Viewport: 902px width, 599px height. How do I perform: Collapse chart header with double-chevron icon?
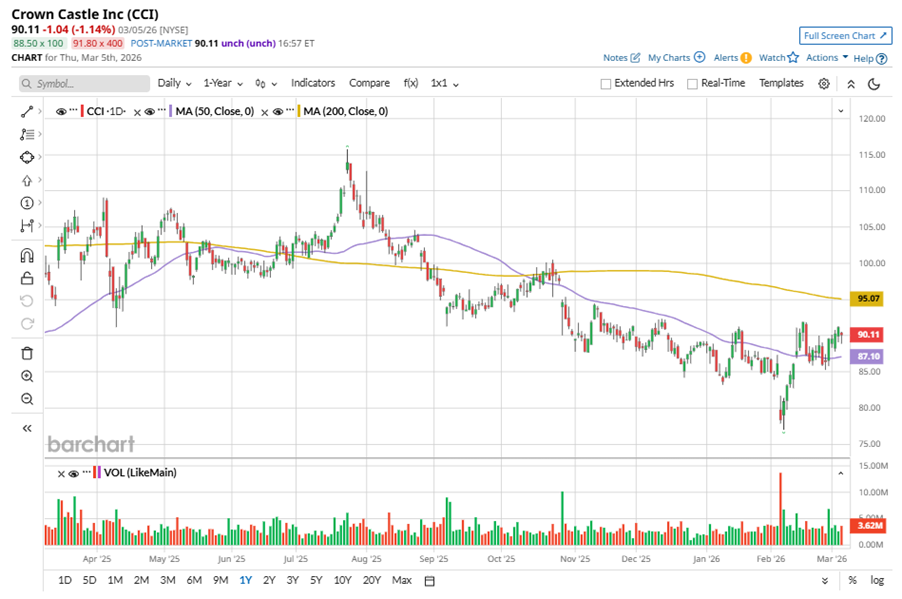click(851, 84)
